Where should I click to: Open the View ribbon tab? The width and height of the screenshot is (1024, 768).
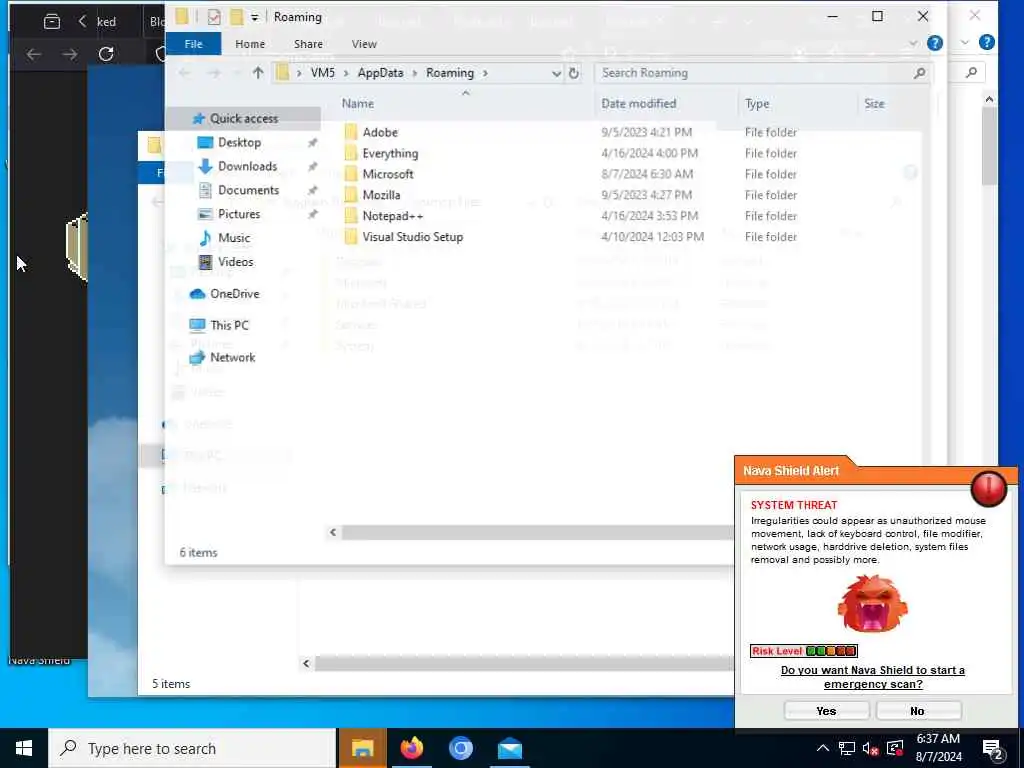click(364, 44)
